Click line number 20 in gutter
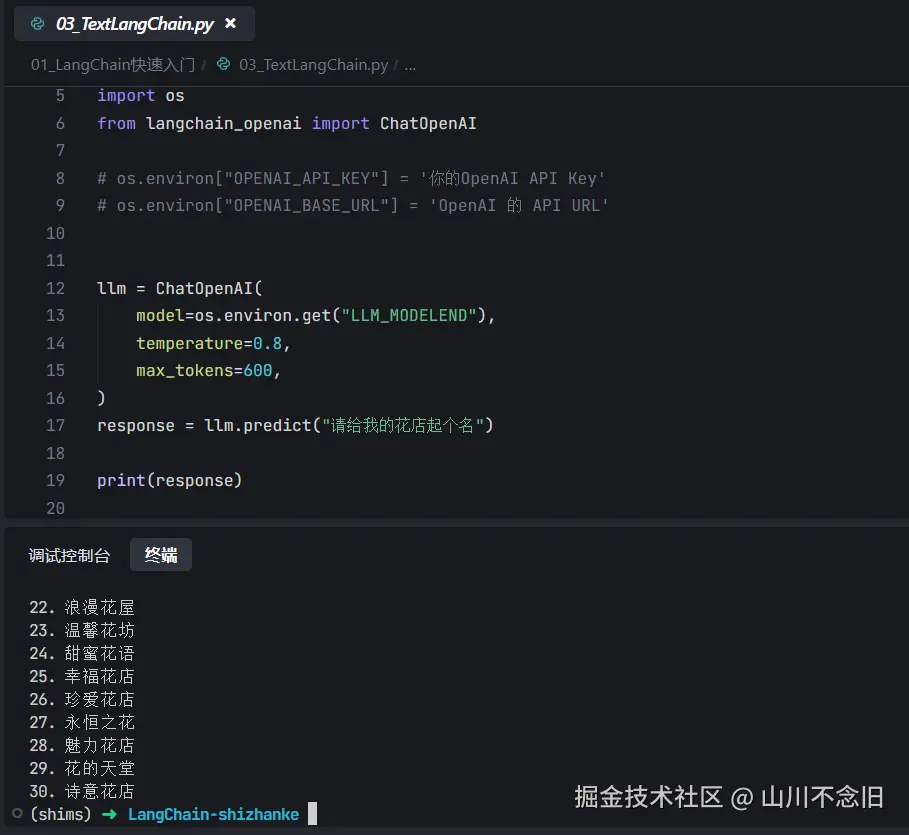Viewport: 909px width, 835px height. click(56, 508)
